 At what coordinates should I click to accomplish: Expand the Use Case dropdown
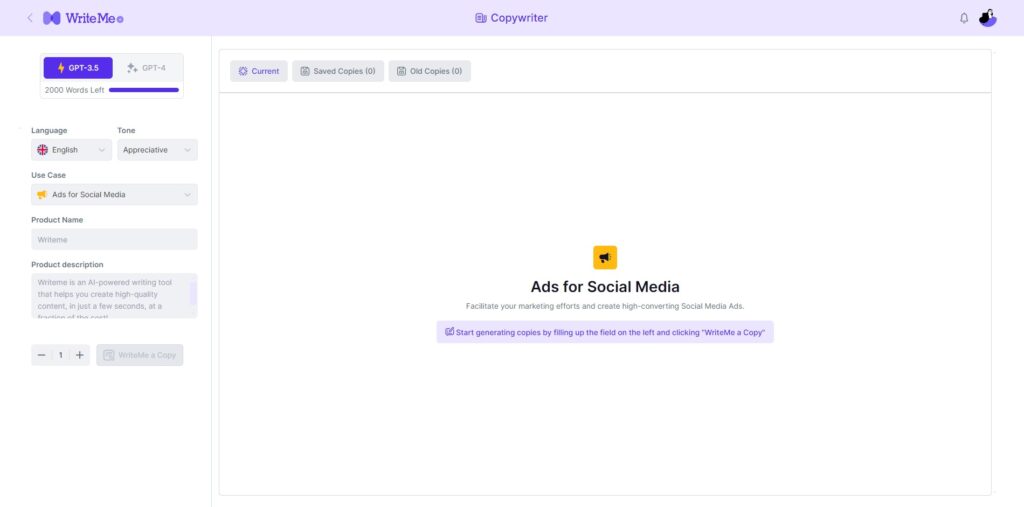click(114, 195)
